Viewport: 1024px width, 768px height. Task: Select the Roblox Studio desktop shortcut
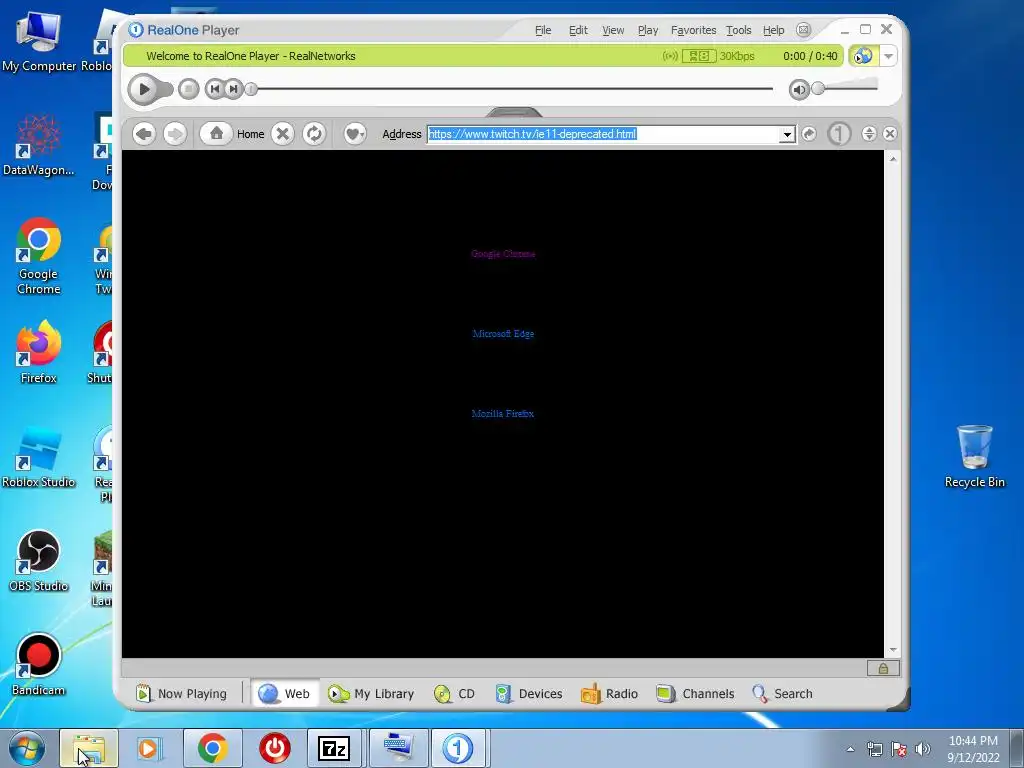(39, 458)
